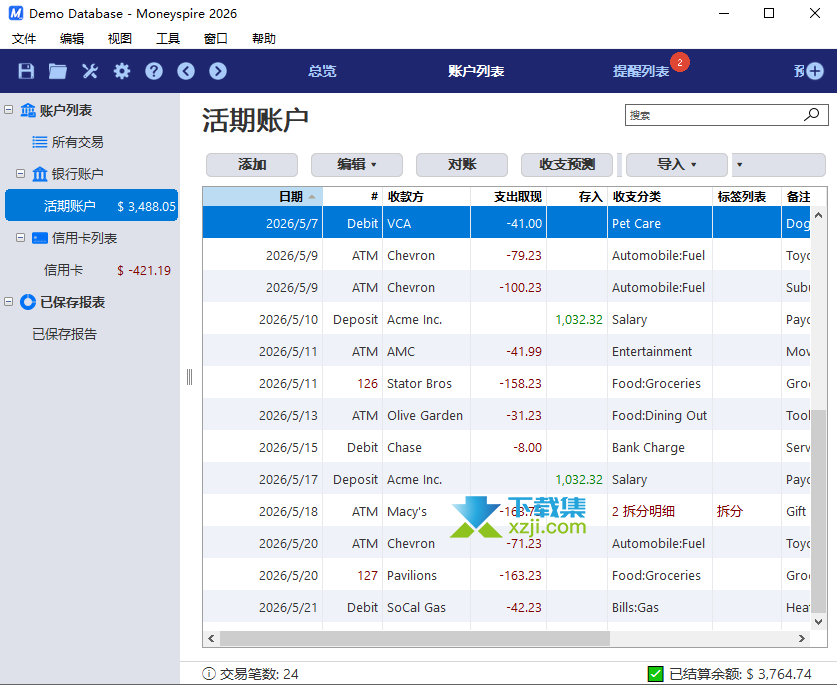Click scroll-up arrow of vertical scrollbar
Image resolution: width=837 pixels, height=685 pixels.
click(x=818, y=215)
